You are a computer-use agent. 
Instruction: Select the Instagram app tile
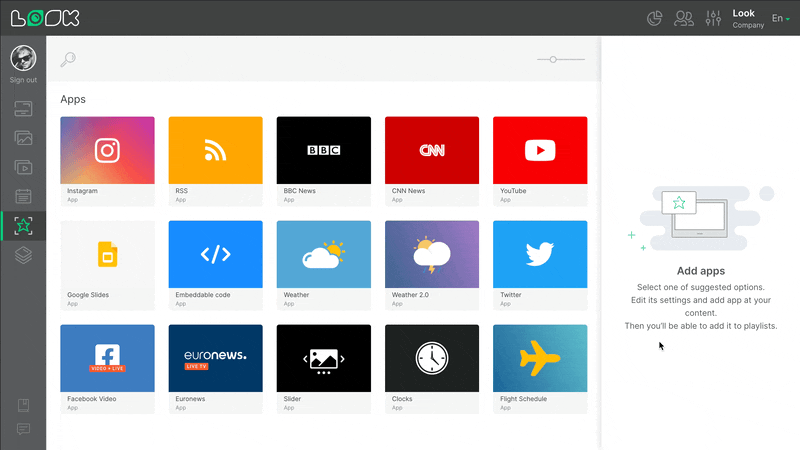click(107, 150)
